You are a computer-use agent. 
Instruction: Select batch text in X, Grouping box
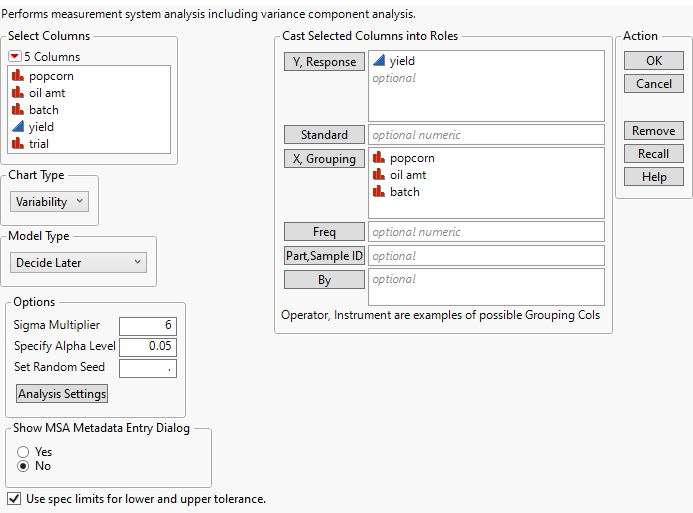405,192
